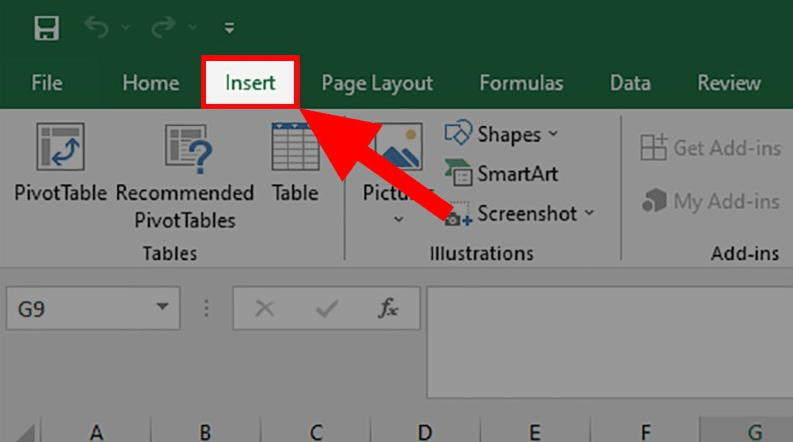This screenshot has width=793, height=442.
Task: Click the Get Add-ins button
Action: [x=711, y=148]
